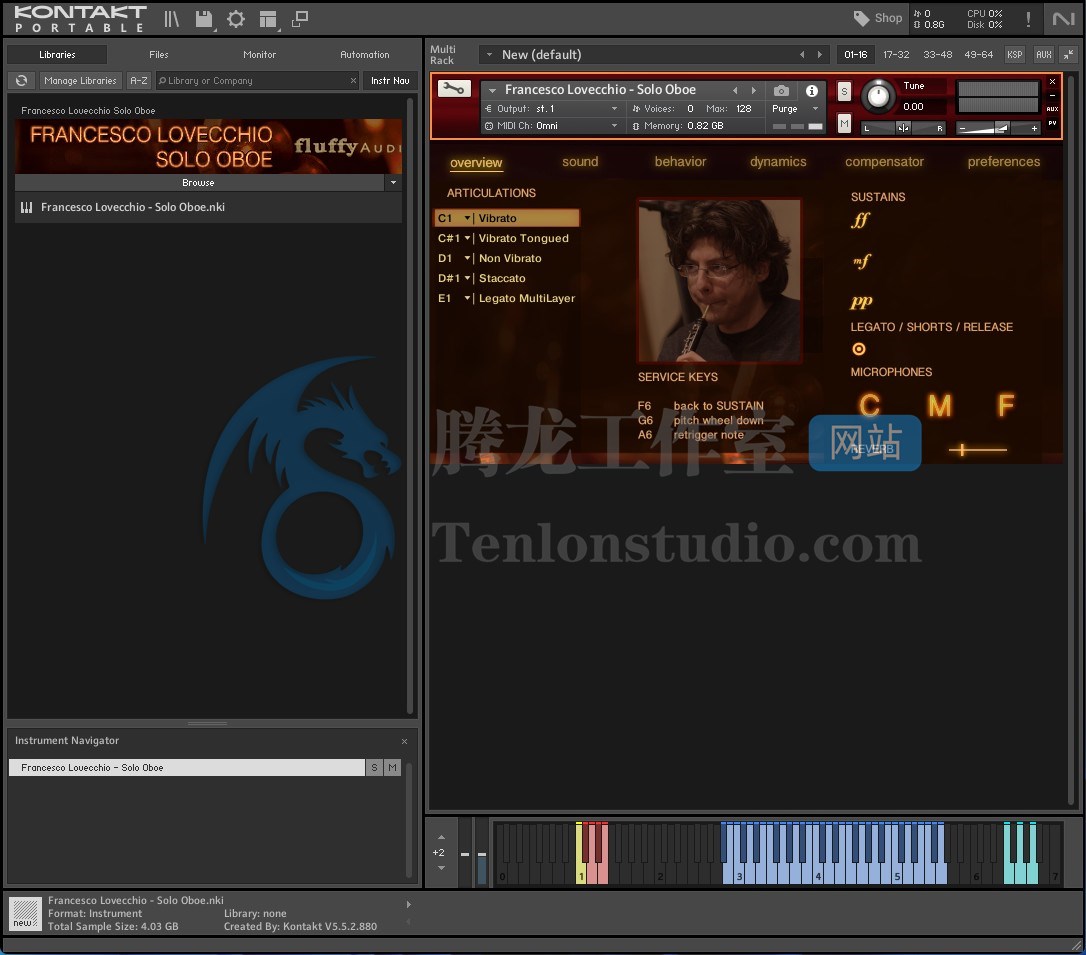Open the Shop tag icon
Viewport: 1086px width, 955px height.
[862, 18]
